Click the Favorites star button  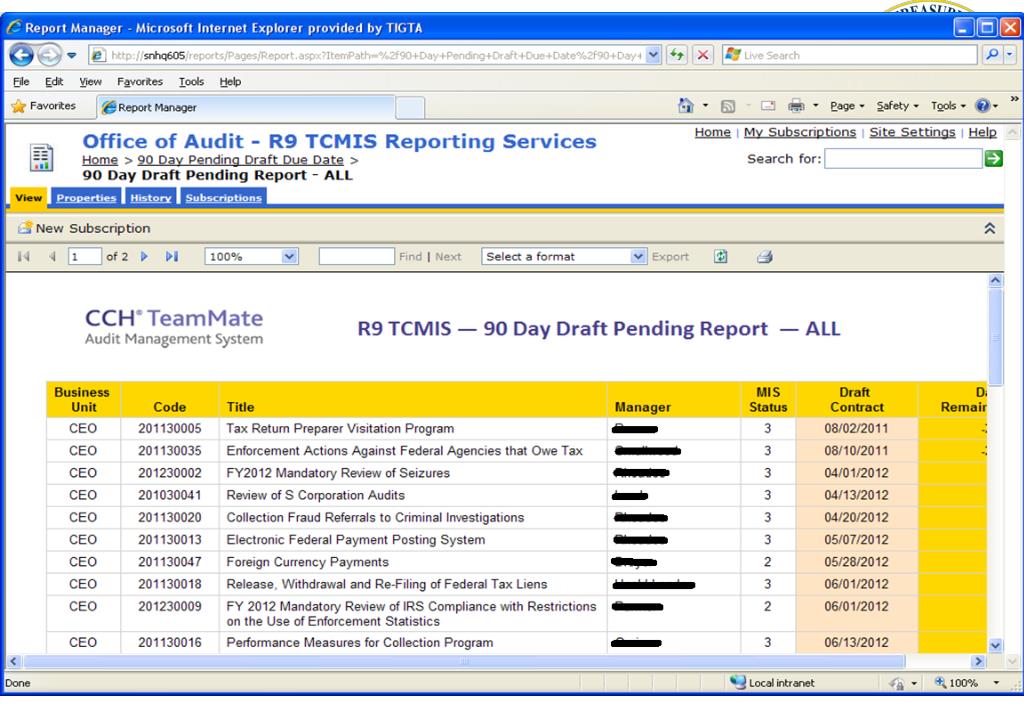tap(44, 106)
